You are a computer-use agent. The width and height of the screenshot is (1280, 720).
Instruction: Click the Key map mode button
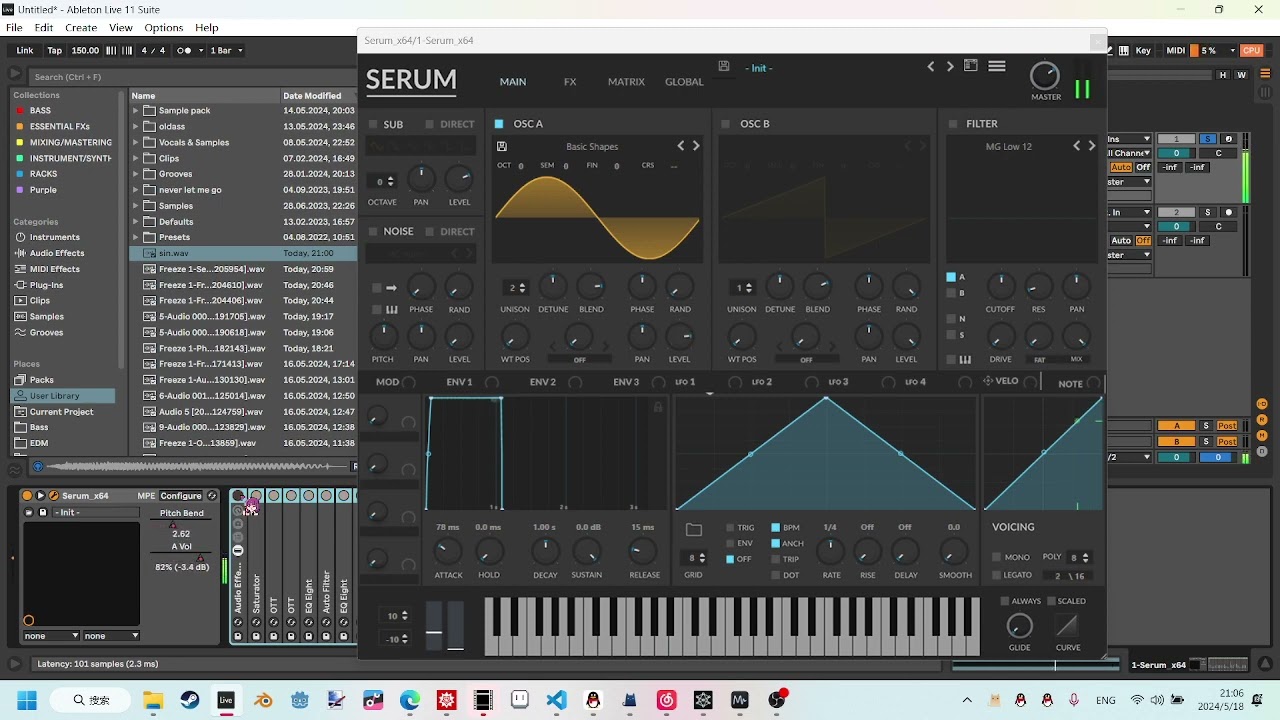tap(1143, 50)
